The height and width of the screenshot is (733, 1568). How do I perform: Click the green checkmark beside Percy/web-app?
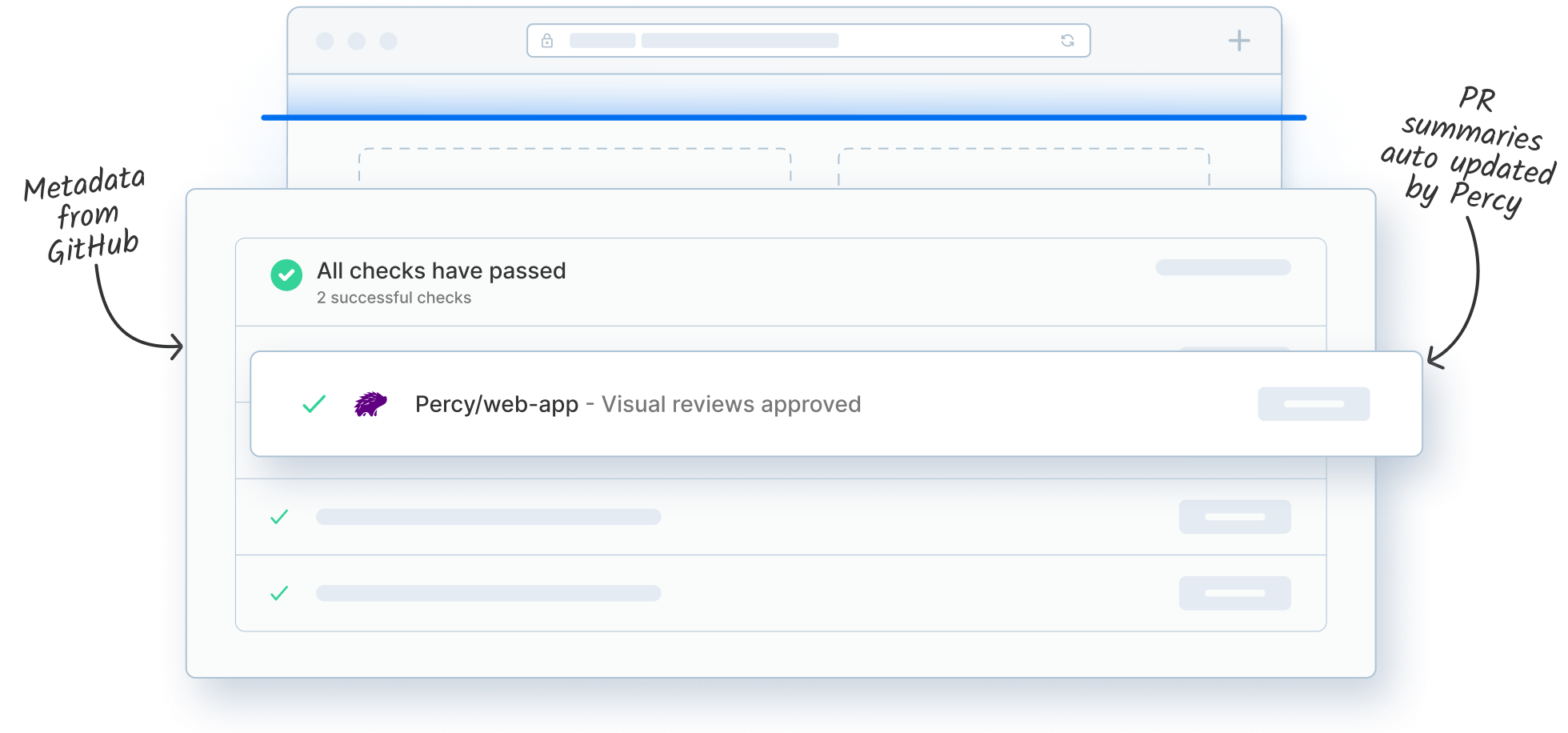314,404
